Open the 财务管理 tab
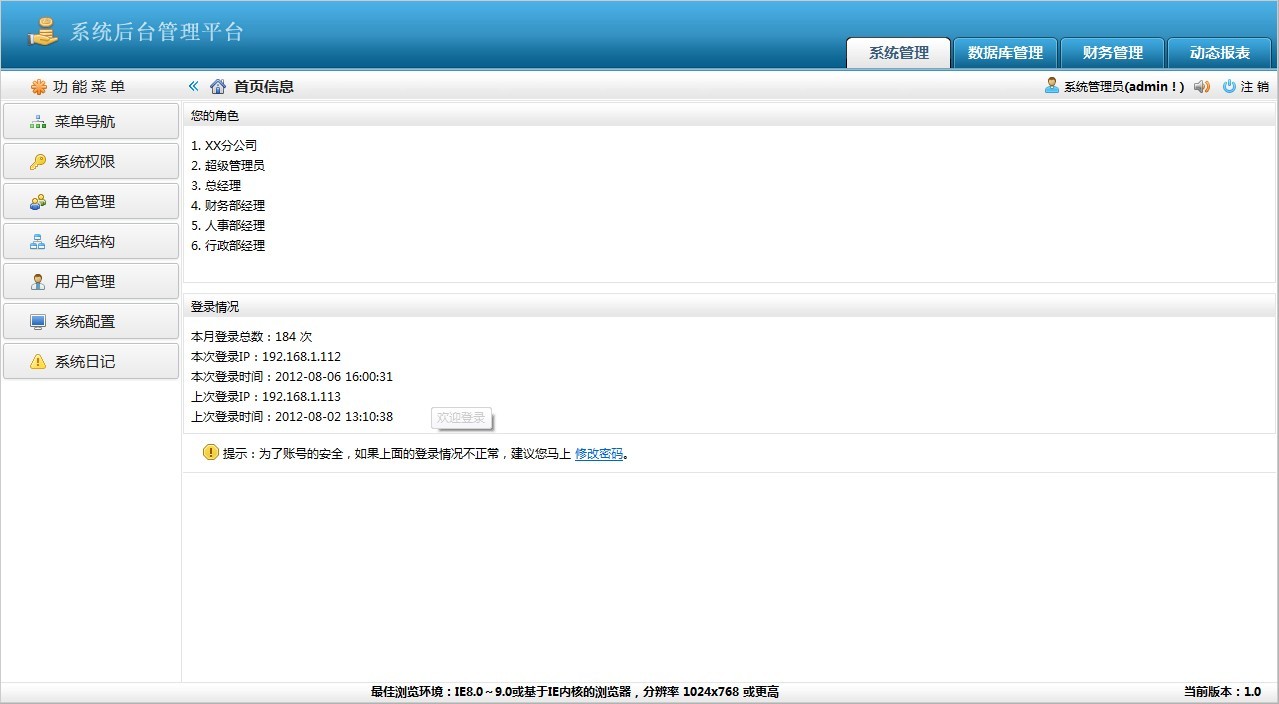 [x=1111, y=53]
